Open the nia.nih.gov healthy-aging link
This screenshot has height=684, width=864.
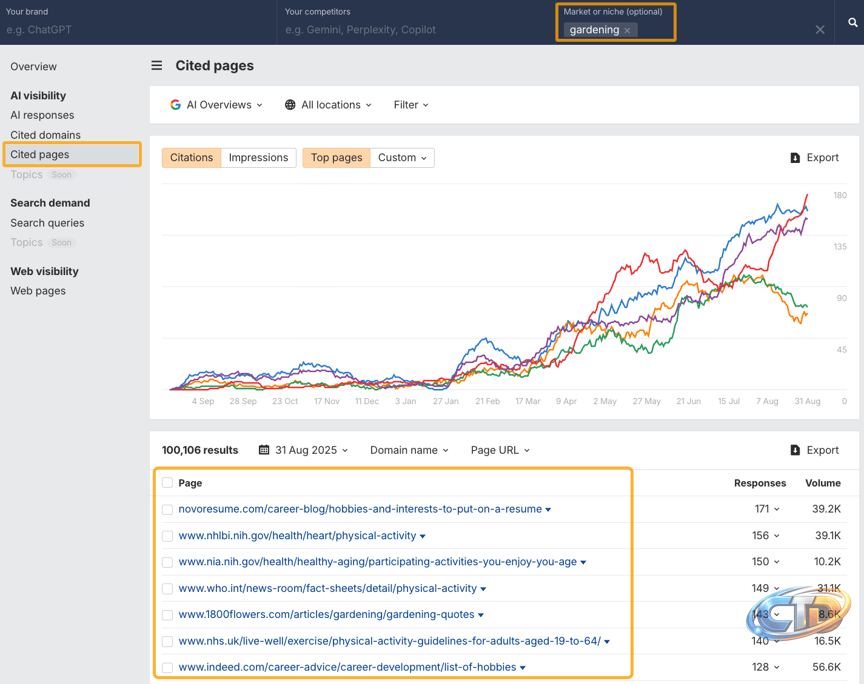(377, 562)
